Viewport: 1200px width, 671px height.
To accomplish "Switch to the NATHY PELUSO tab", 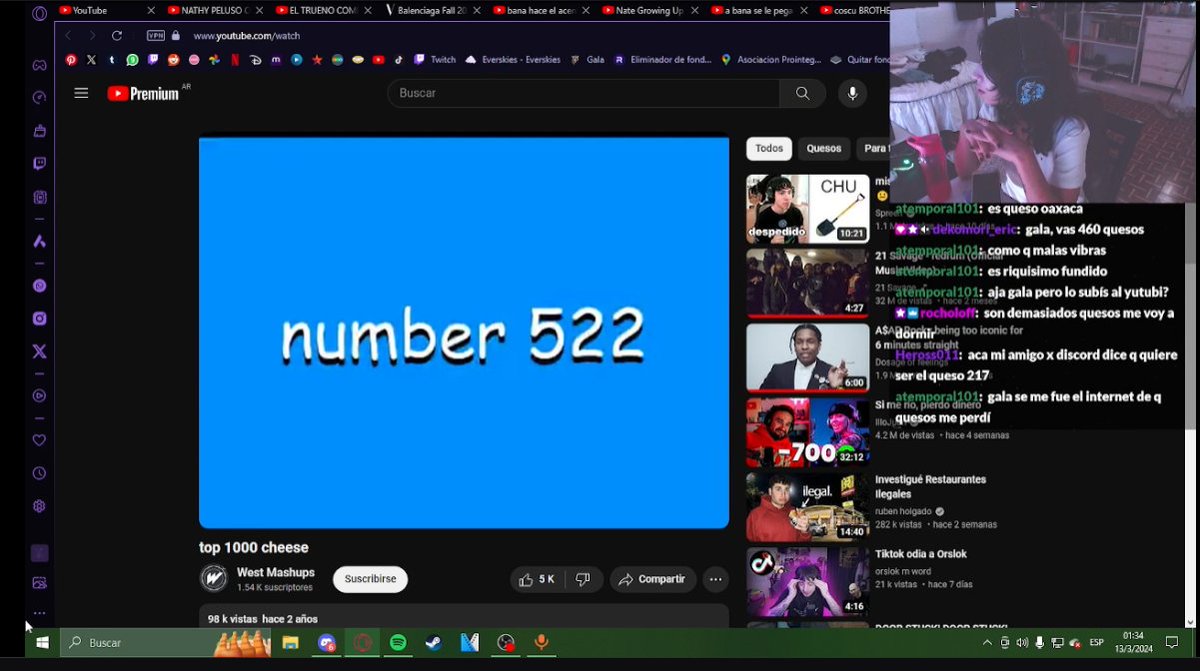I will tap(215, 10).
